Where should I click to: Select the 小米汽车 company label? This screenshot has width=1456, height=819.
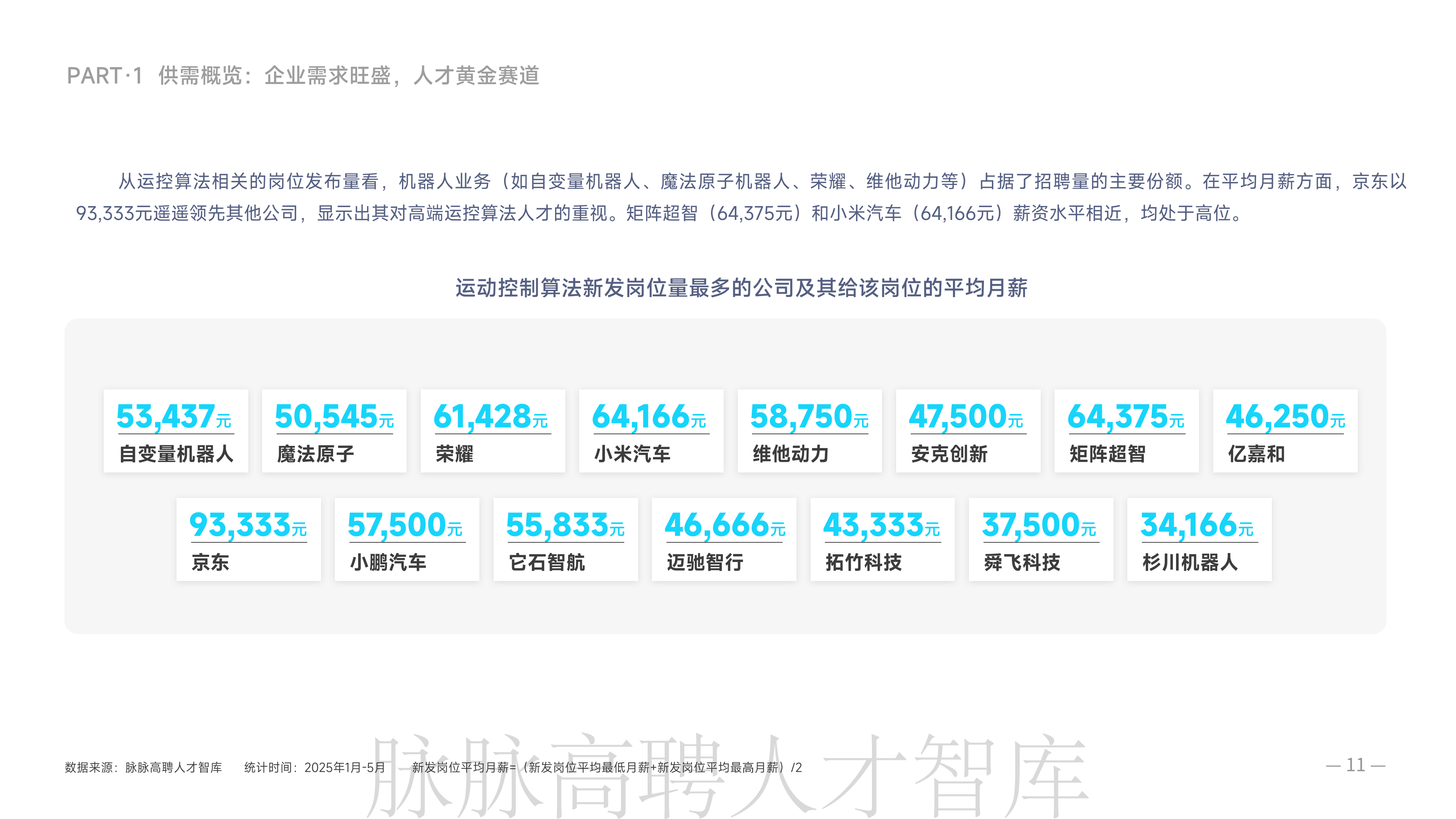(x=632, y=454)
